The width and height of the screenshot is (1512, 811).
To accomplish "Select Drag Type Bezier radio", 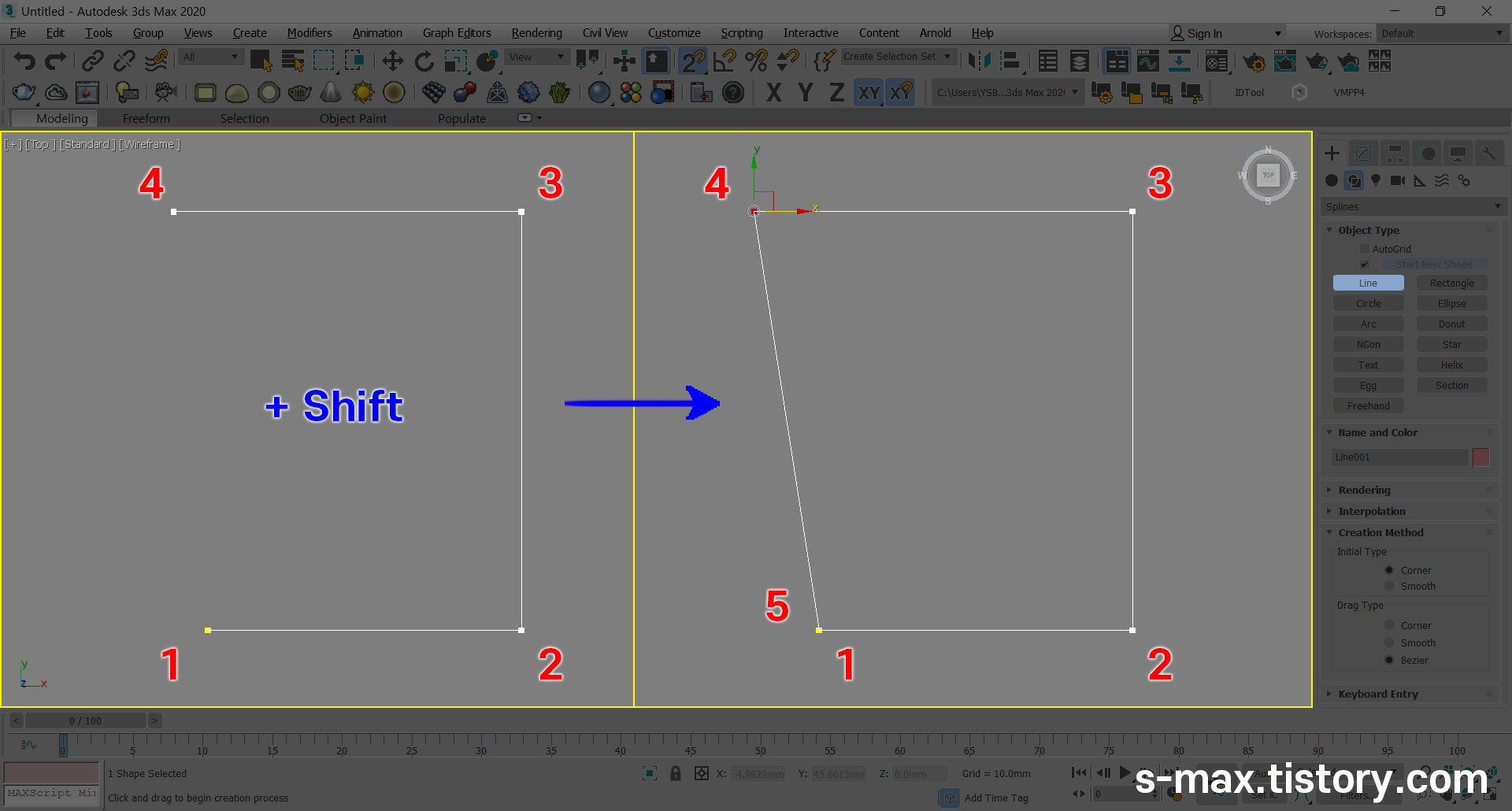I will pyautogui.click(x=1389, y=660).
